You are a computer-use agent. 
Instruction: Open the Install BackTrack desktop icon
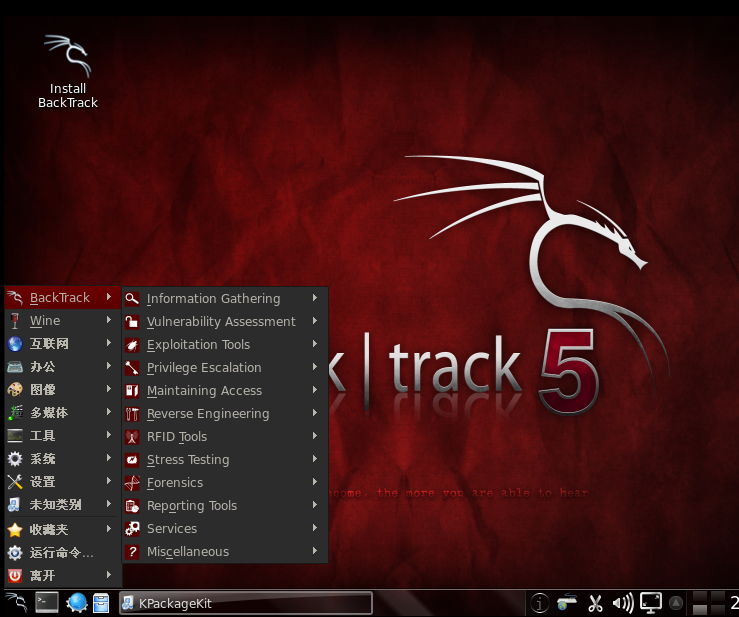pyautogui.click(x=67, y=71)
